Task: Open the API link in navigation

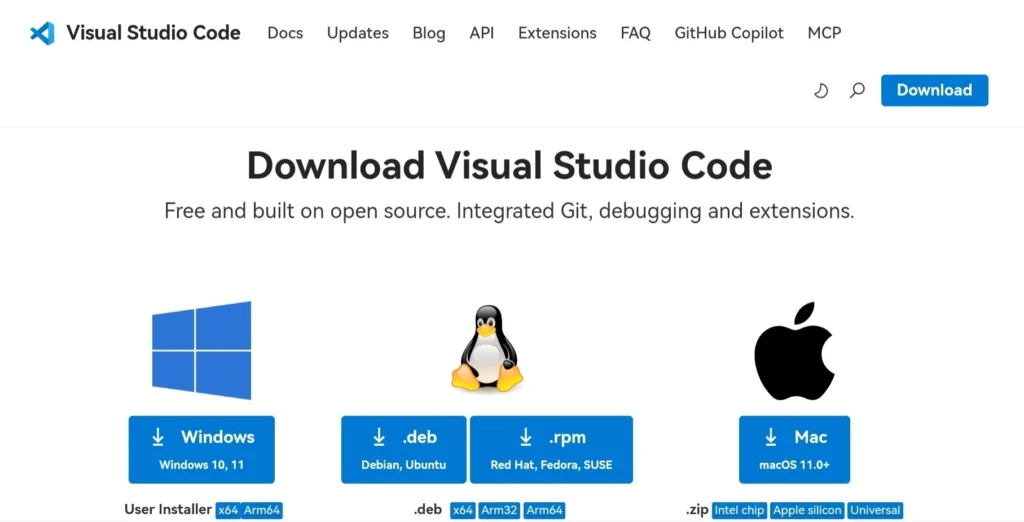Action: (x=482, y=33)
